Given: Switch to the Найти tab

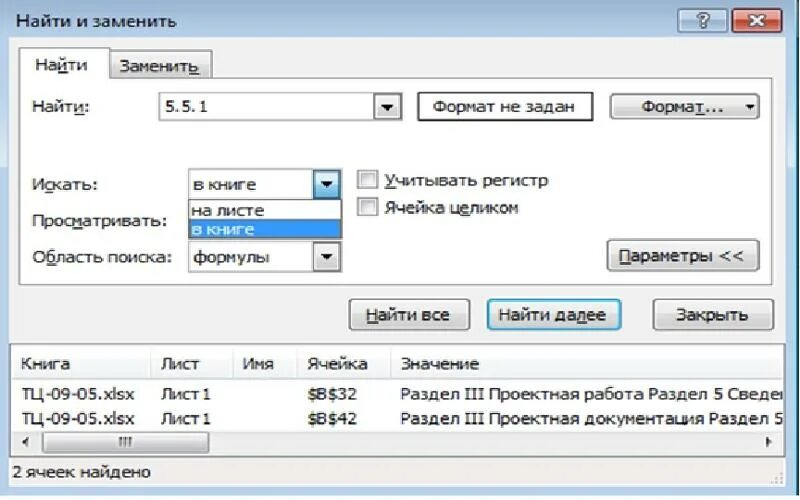Looking at the screenshot, I should pyautogui.click(x=62, y=65).
